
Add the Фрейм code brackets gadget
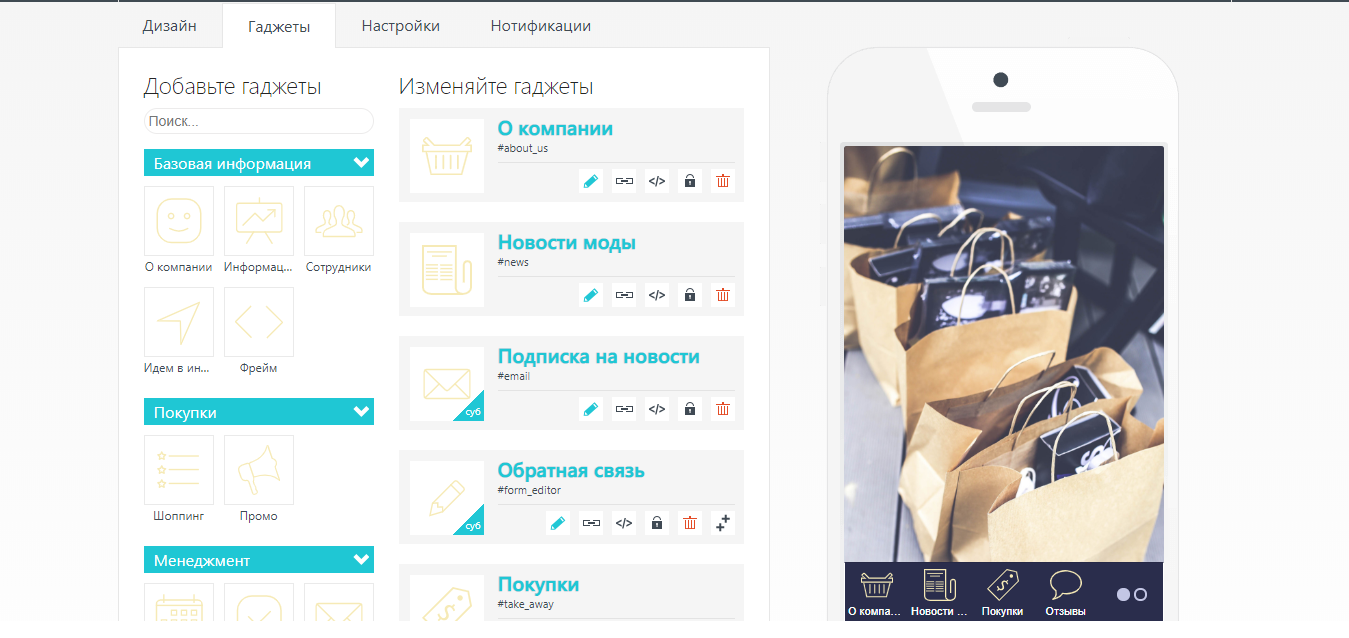pyautogui.click(x=259, y=322)
